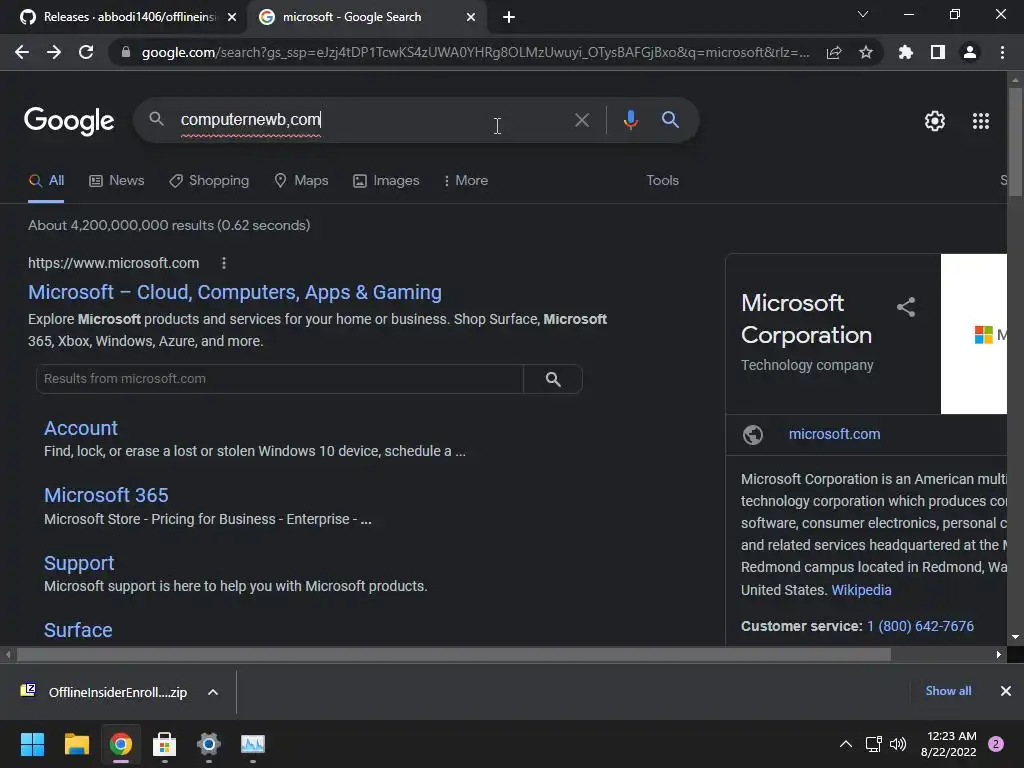Switch to the Images results tab

(x=386, y=181)
